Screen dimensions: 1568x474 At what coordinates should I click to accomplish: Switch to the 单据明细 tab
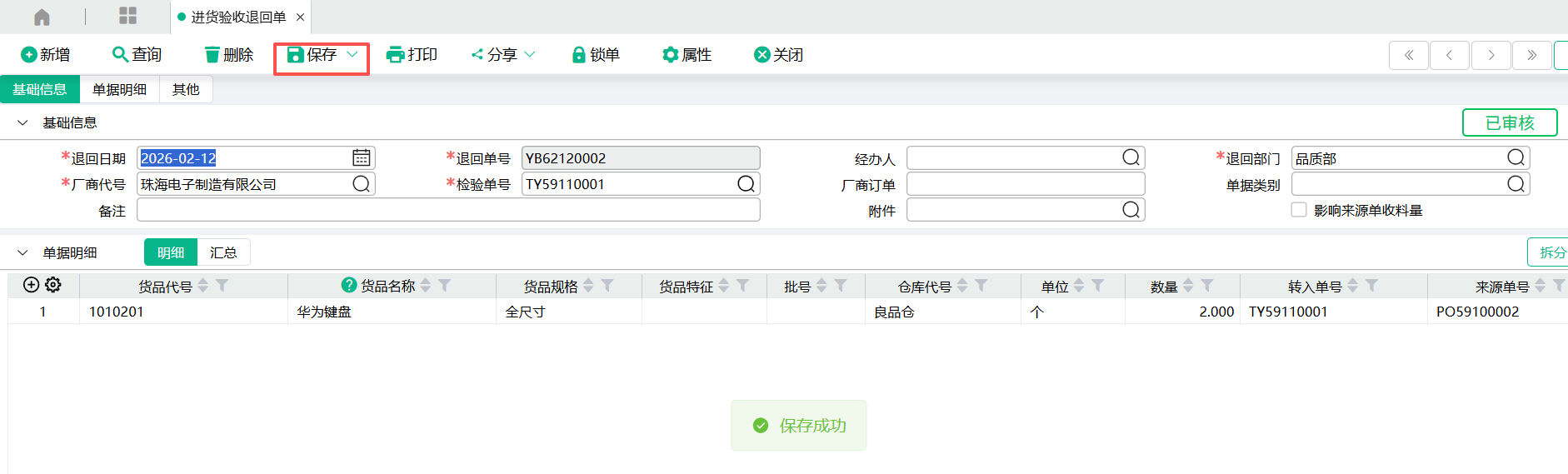click(x=119, y=90)
